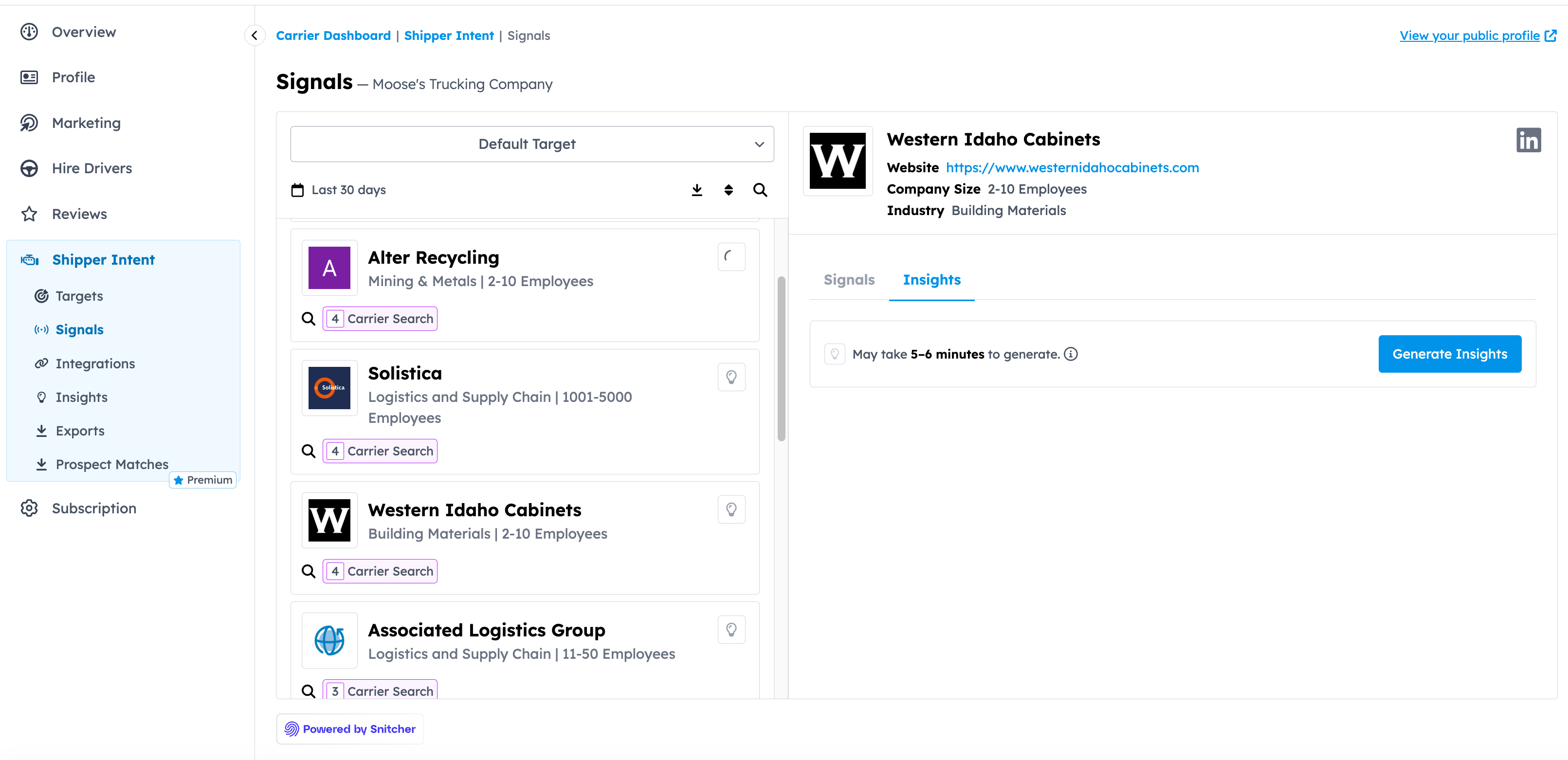Click info icon beside generate time notice

1071,354
